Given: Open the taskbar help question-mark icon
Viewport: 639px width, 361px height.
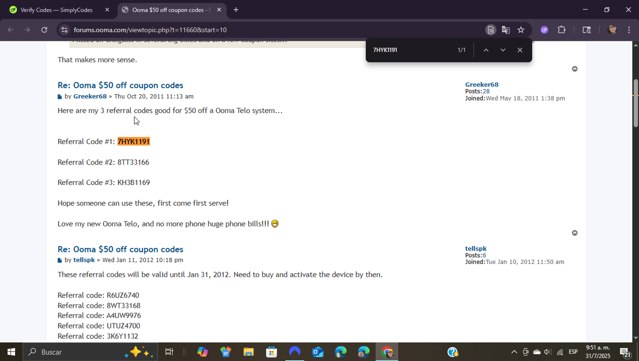Looking at the screenshot, I should tap(452, 352).
